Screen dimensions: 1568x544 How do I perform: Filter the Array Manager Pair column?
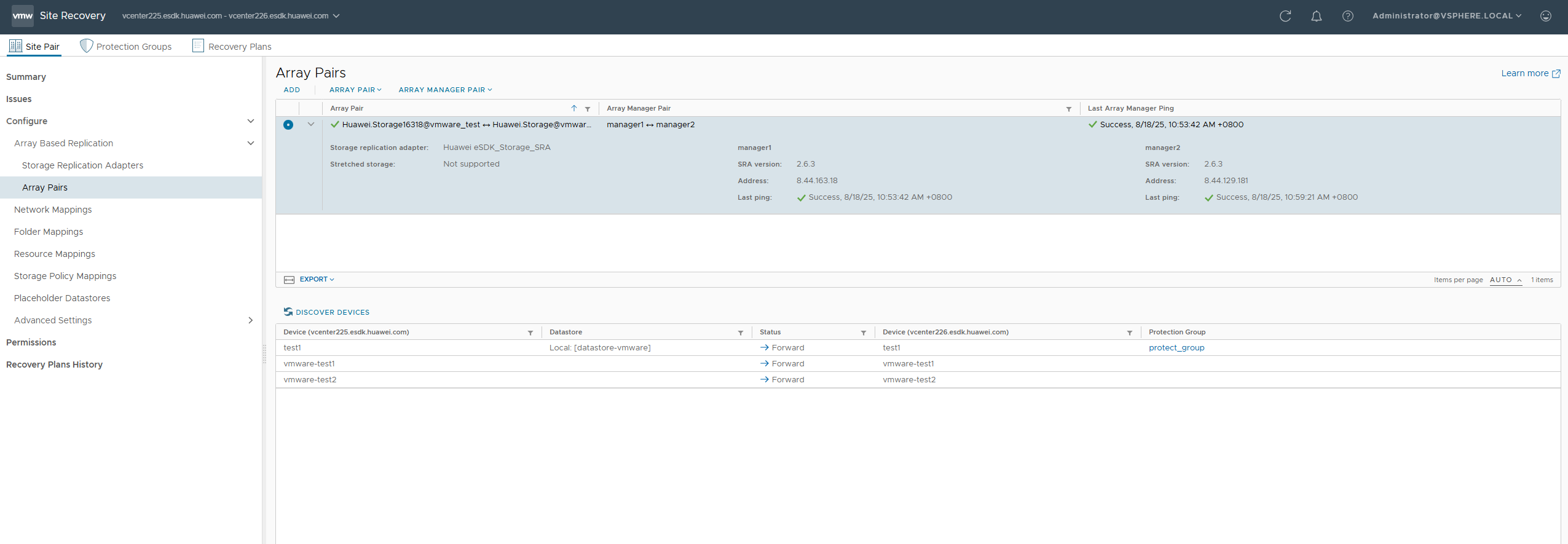pyautogui.click(x=1068, y=109)
